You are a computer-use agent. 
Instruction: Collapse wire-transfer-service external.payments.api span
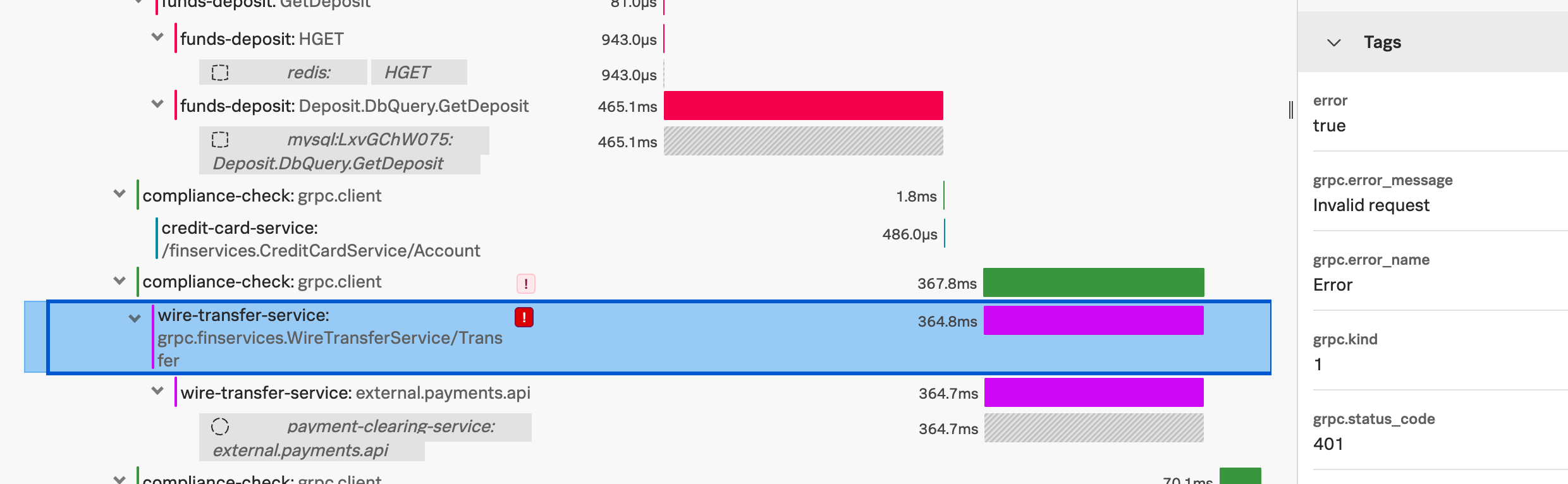[x=157, y=391]
